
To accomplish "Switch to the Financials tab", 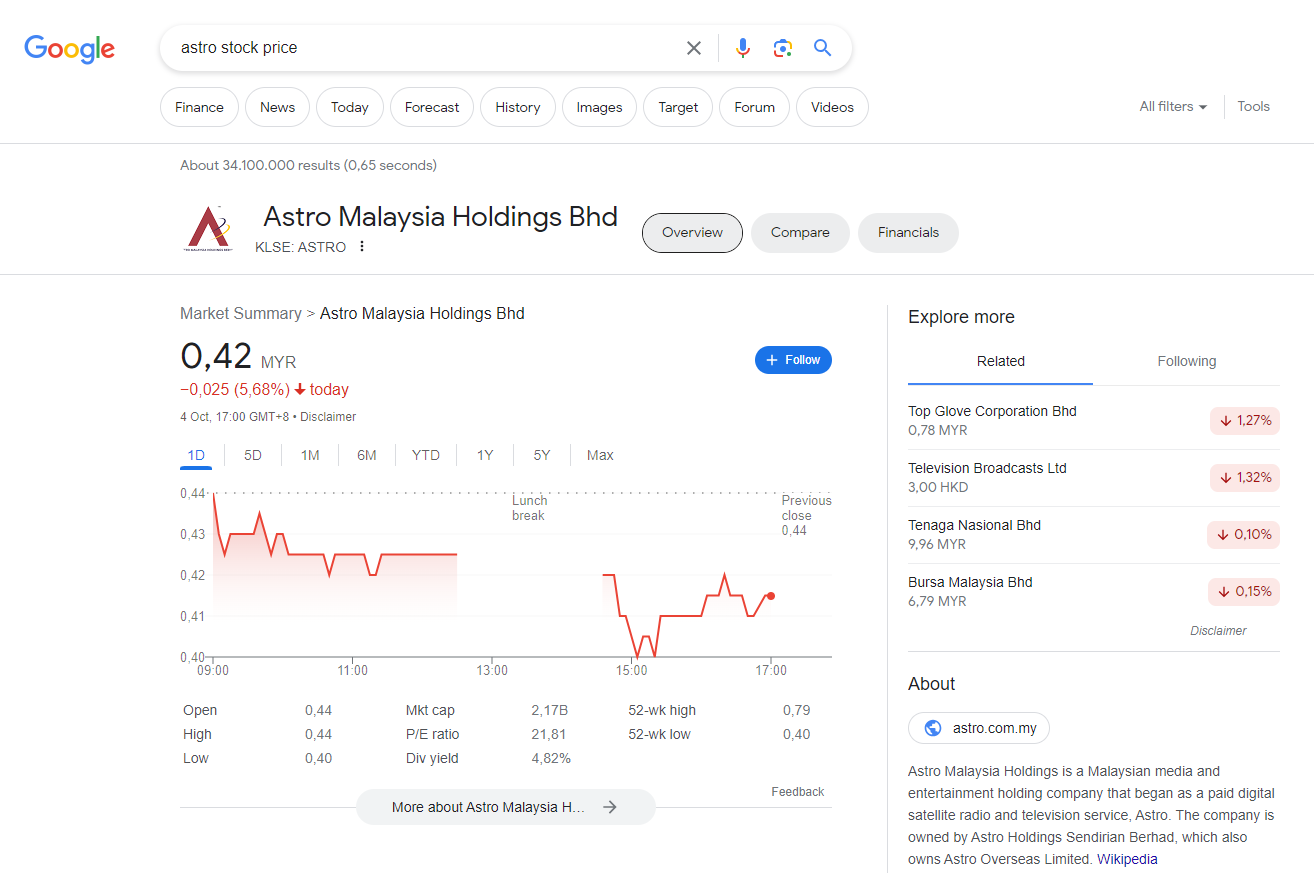I will point(908,233).
